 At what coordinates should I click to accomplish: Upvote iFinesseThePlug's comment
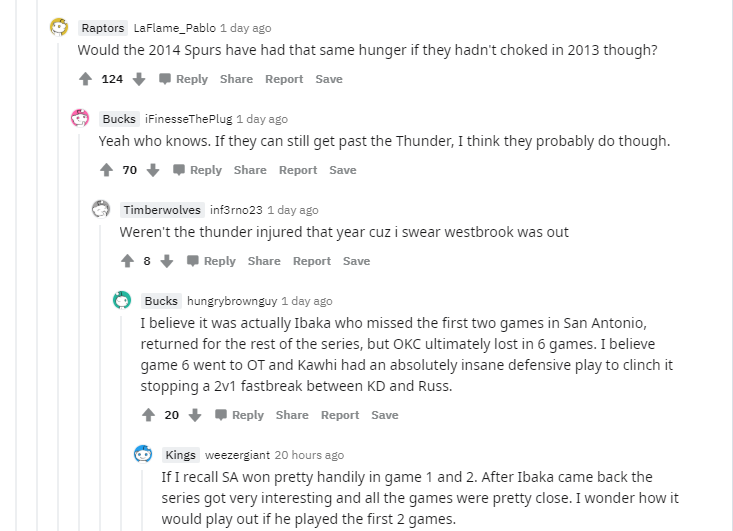107,170
